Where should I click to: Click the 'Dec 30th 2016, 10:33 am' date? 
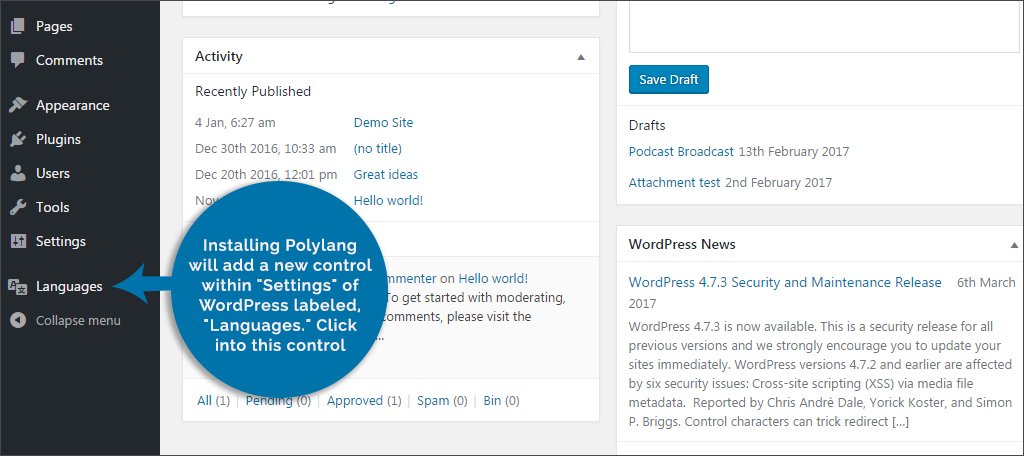266,148
